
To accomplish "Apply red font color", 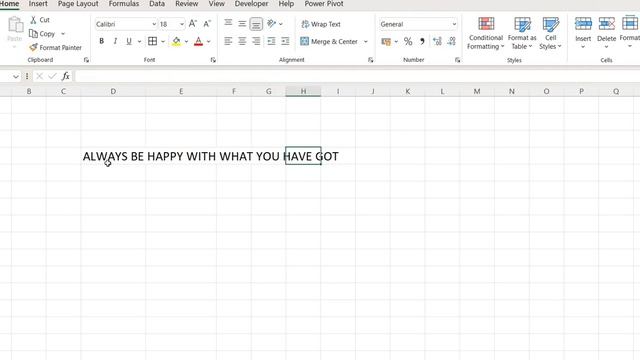I will [198, 41].
